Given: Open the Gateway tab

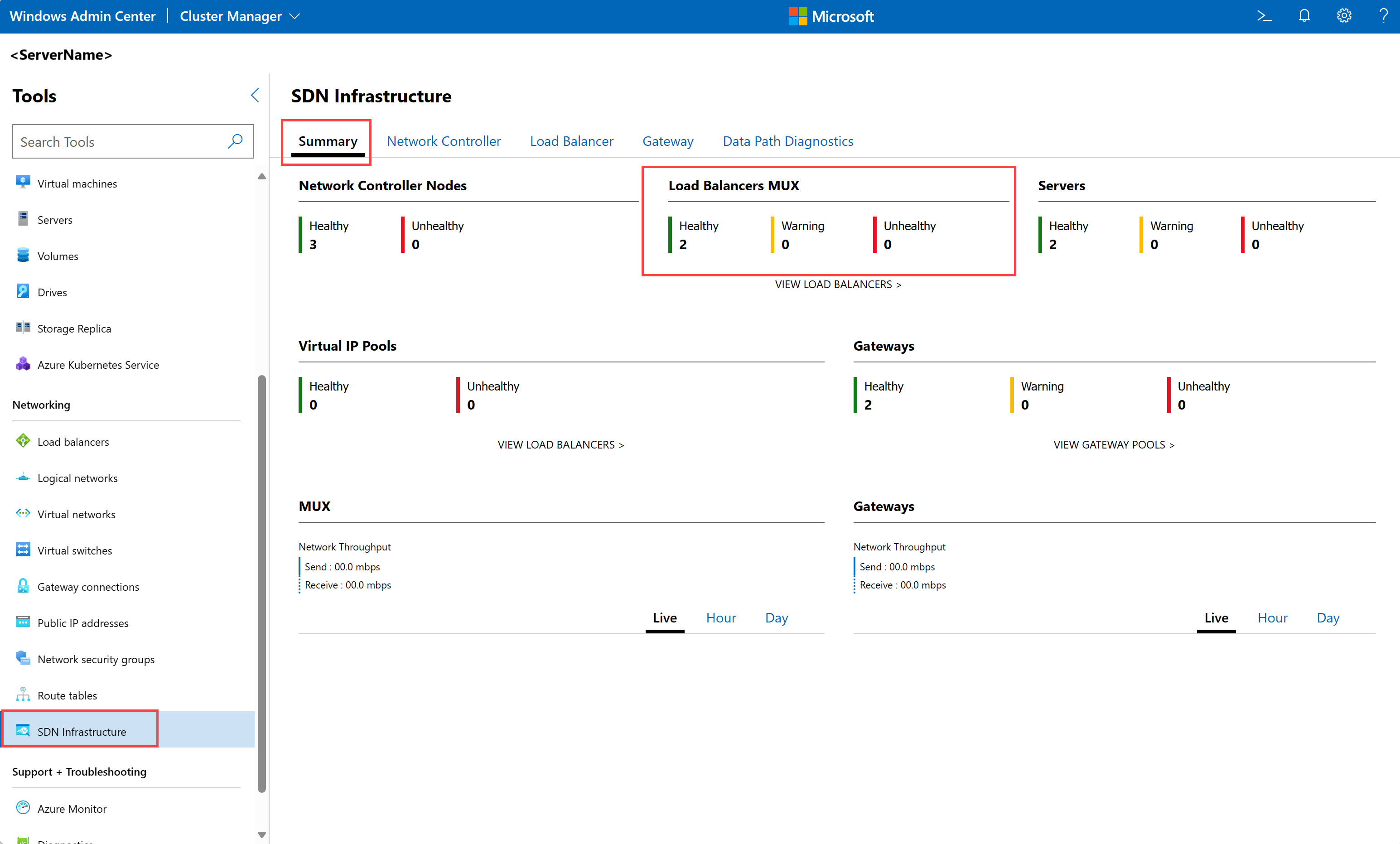Looking at the screenshot, I should 668,141.
